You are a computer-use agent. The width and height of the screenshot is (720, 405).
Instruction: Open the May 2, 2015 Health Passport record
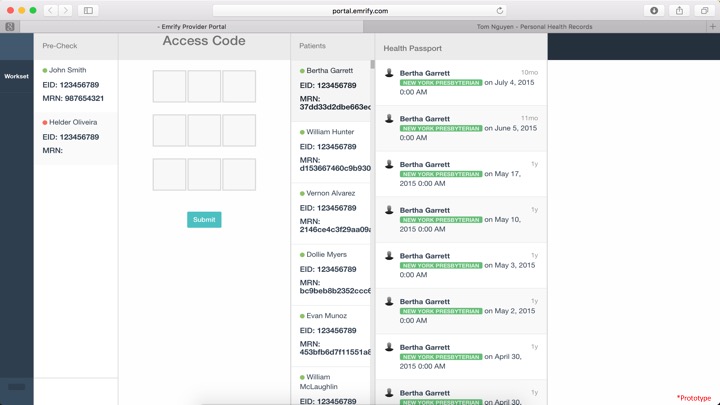click(x=461, y=311)
